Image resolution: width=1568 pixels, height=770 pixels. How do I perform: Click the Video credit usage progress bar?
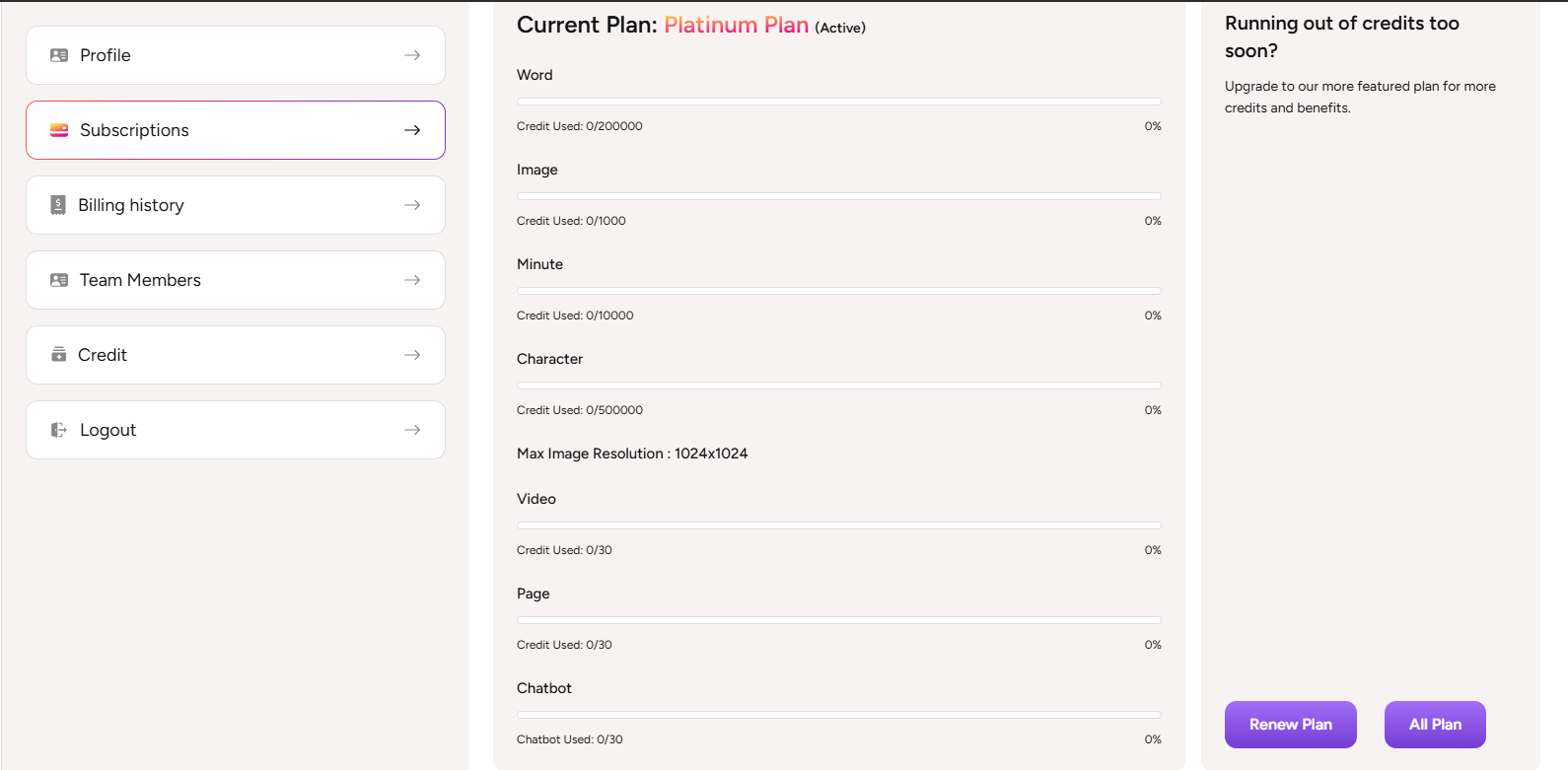coord(838,525)
